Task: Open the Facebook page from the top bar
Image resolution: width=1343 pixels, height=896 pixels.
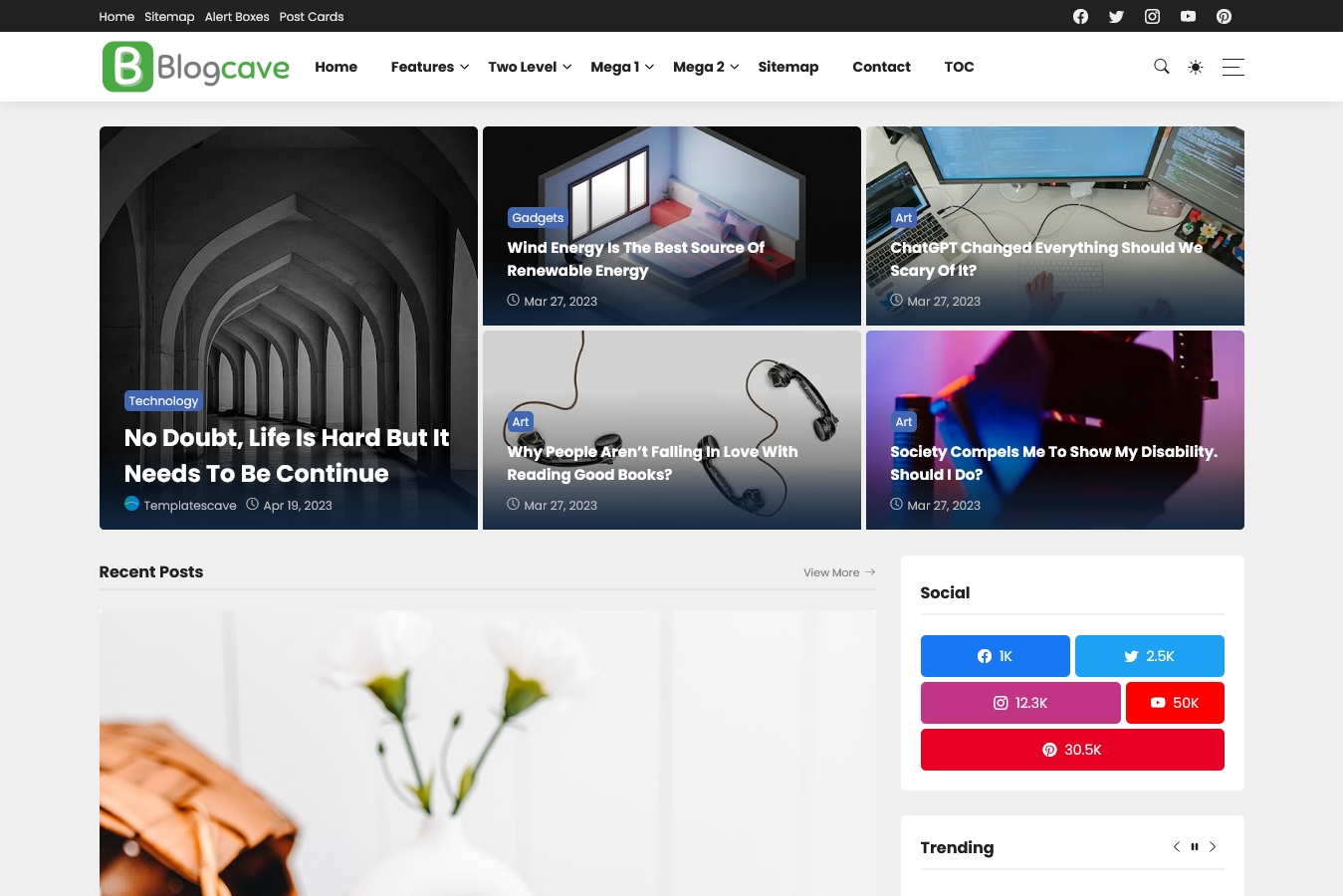Action: point(1080,16)
